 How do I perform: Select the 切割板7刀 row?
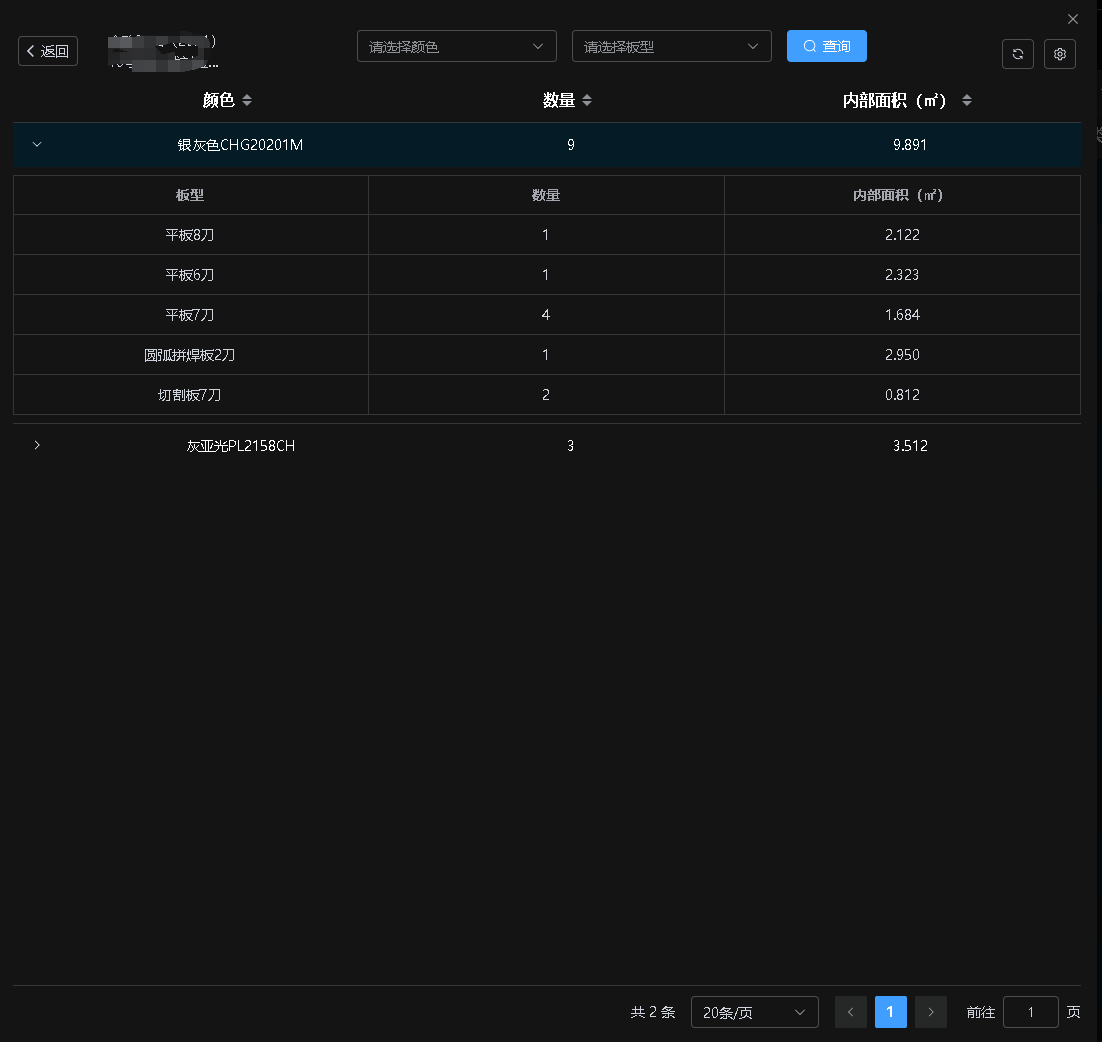(x=547, y=395)
